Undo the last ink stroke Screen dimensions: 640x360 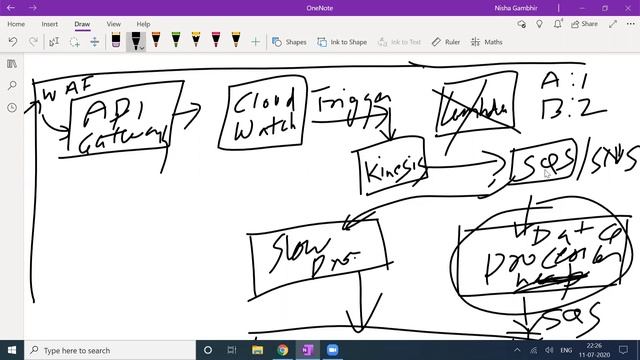13,42
